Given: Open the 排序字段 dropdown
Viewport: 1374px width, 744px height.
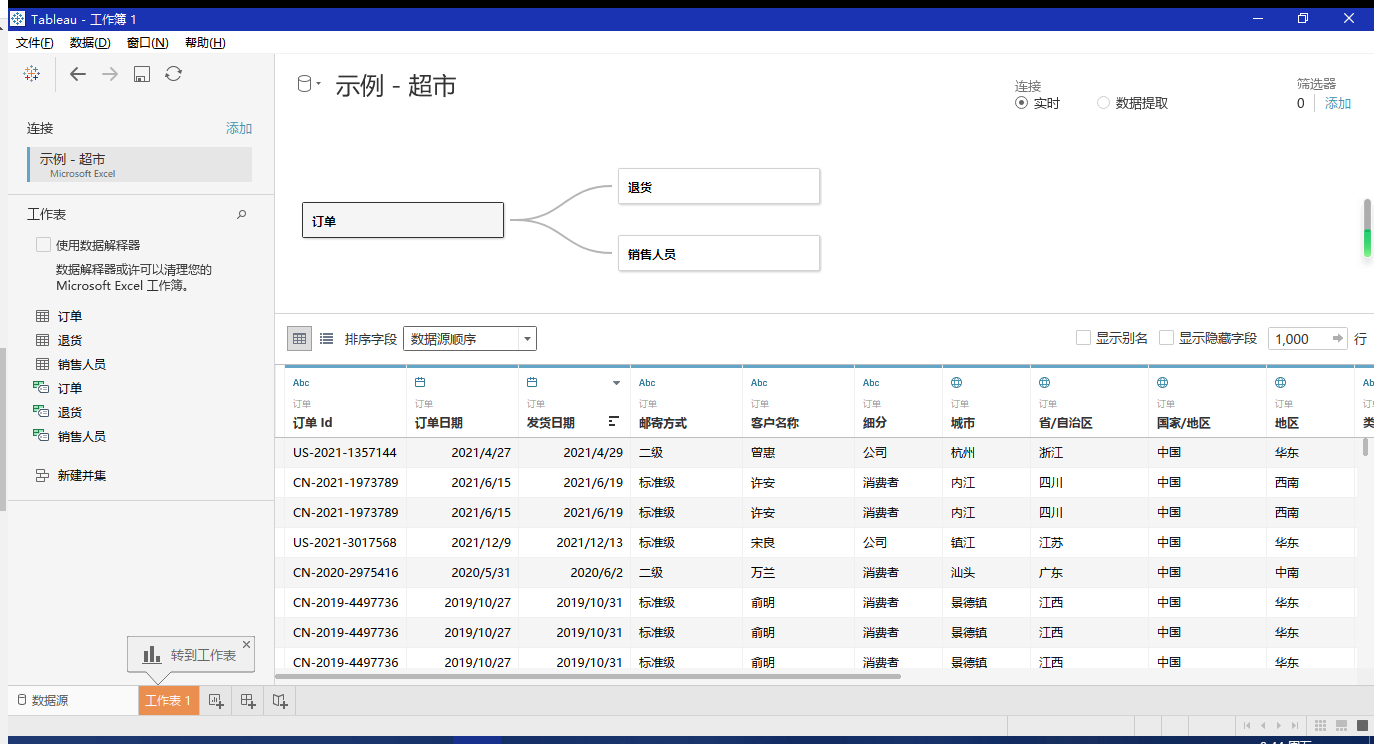Looking at the screenshot, I should click(469, 338).
